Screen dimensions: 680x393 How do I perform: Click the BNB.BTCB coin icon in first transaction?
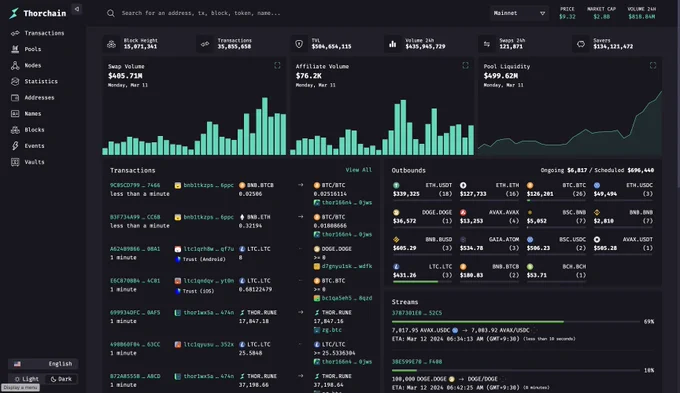click(x=242, y=185)
